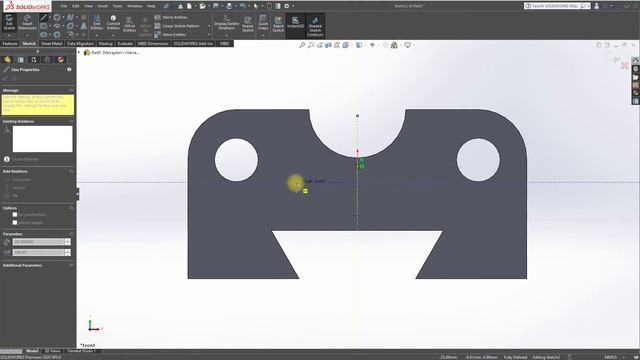Open Display/Delete Relations tool
The width and height of the screenshot is (640, 360).
coord(227,22)
